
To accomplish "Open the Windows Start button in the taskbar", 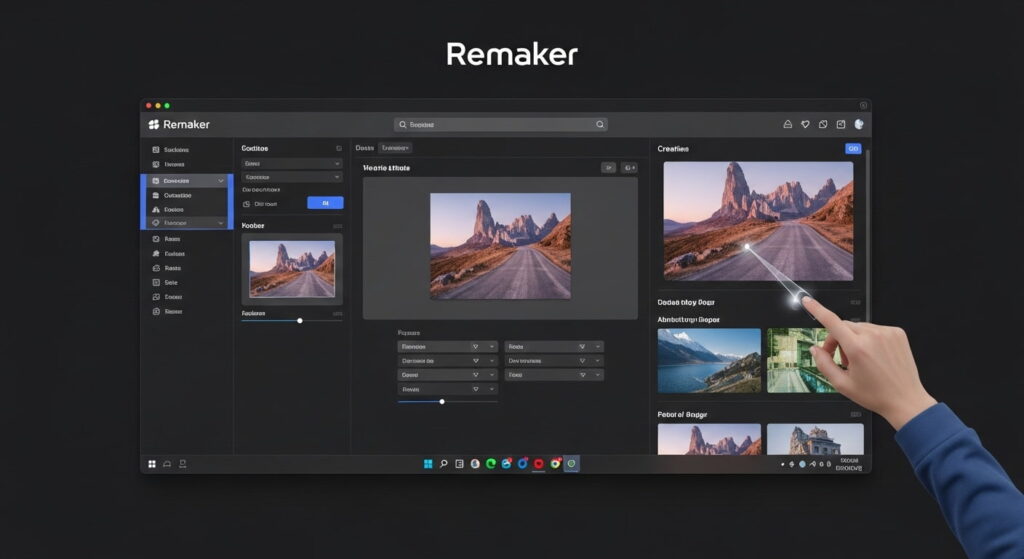I will [428, 464].
